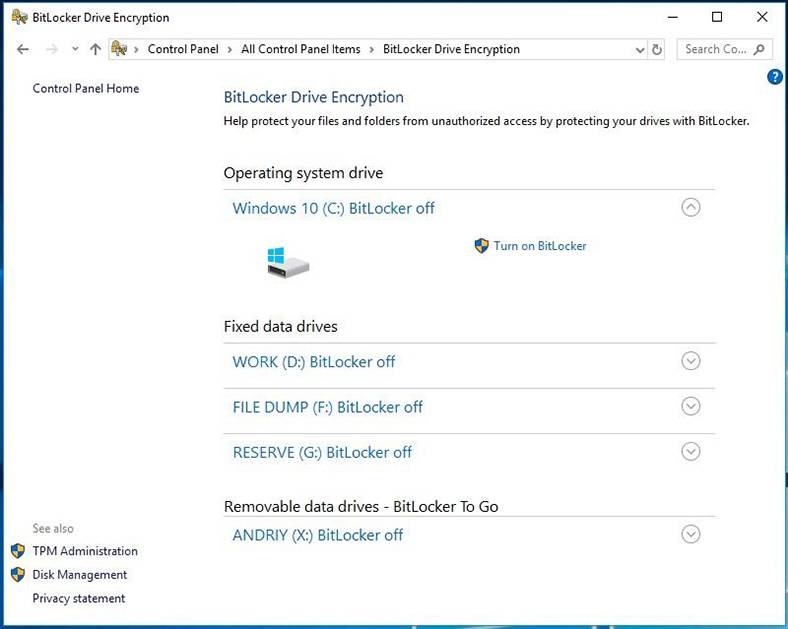
Task: Open Disk Management link
Action: click(79, 575)
